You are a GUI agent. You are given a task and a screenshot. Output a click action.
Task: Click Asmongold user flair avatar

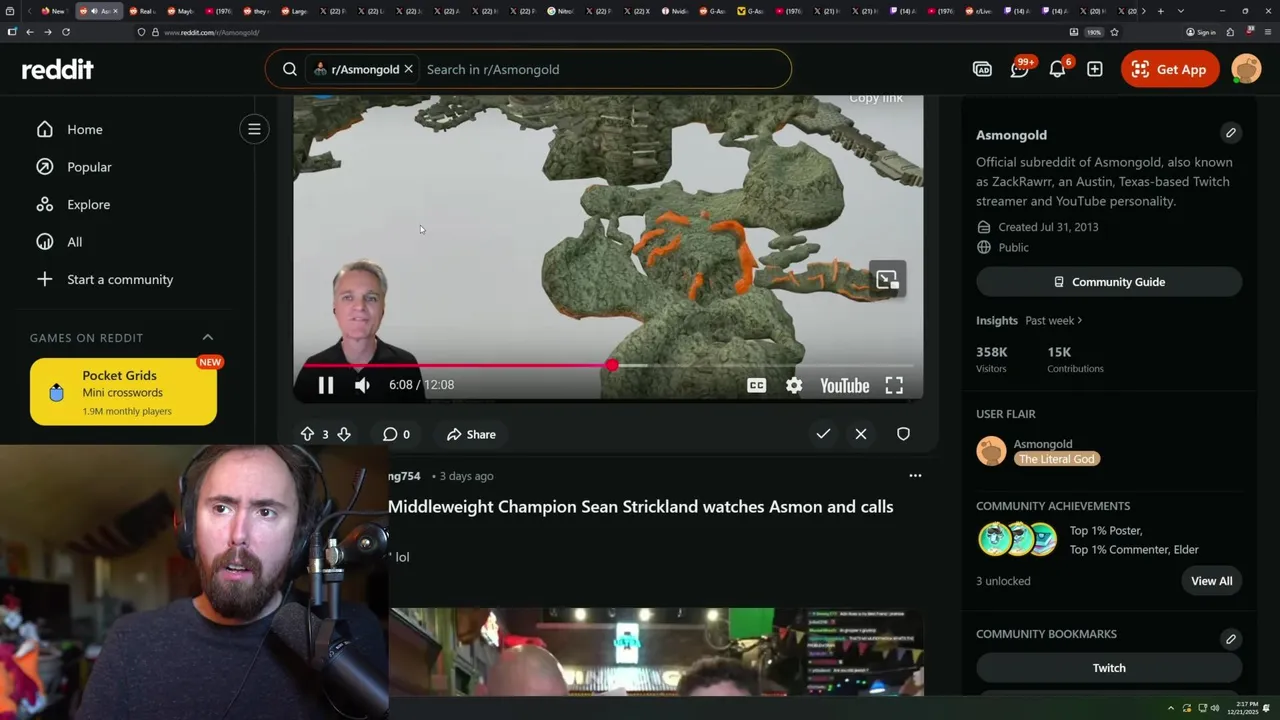point(991,451)
